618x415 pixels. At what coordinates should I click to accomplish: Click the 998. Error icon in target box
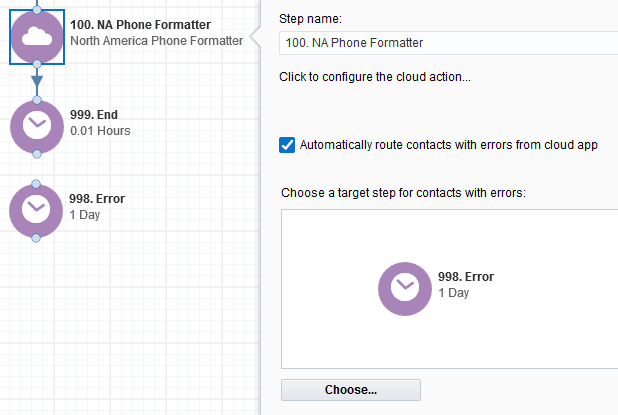(405, 289)
